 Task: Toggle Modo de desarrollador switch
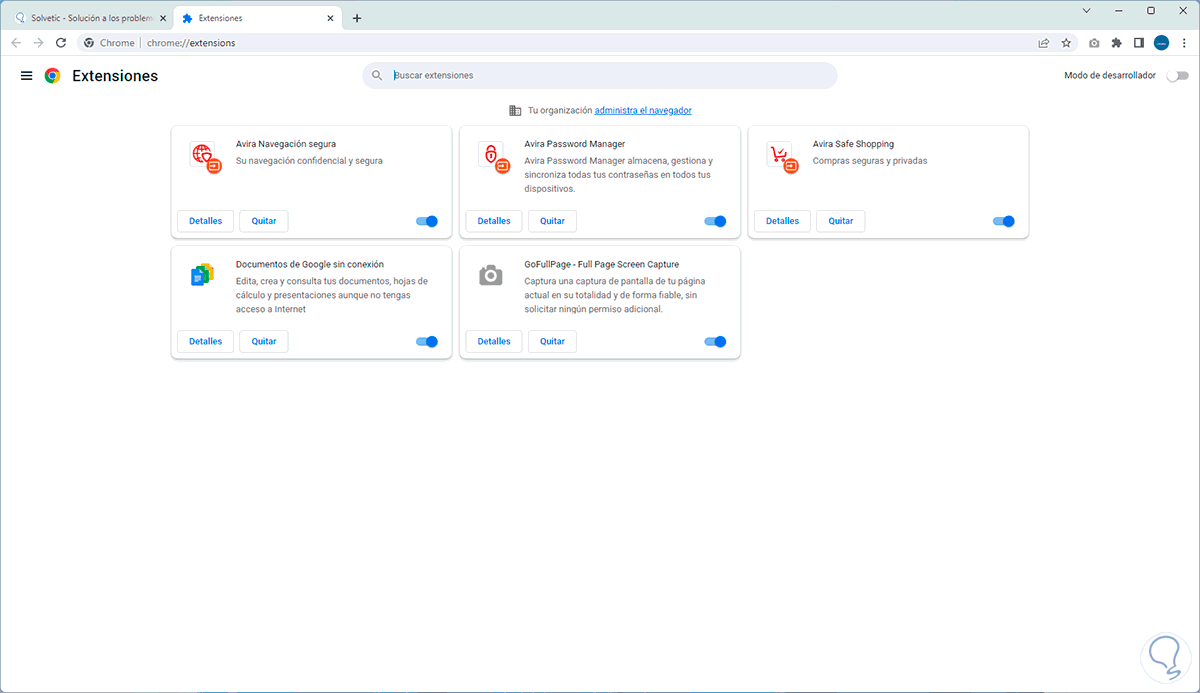click(x=1178, y=76)
